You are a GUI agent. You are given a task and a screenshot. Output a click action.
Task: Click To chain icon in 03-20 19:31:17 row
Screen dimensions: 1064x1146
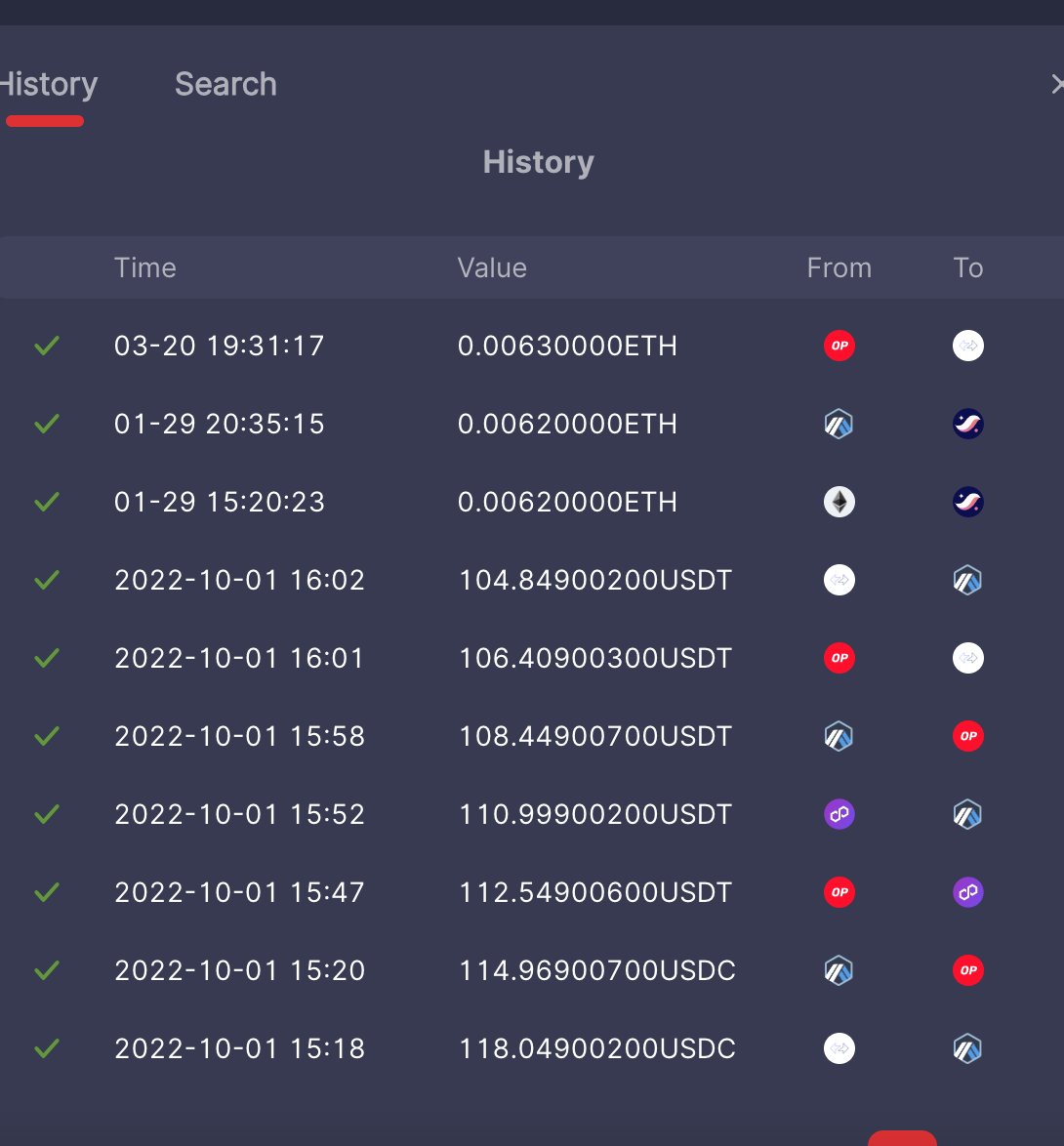[x=967, y=346]
